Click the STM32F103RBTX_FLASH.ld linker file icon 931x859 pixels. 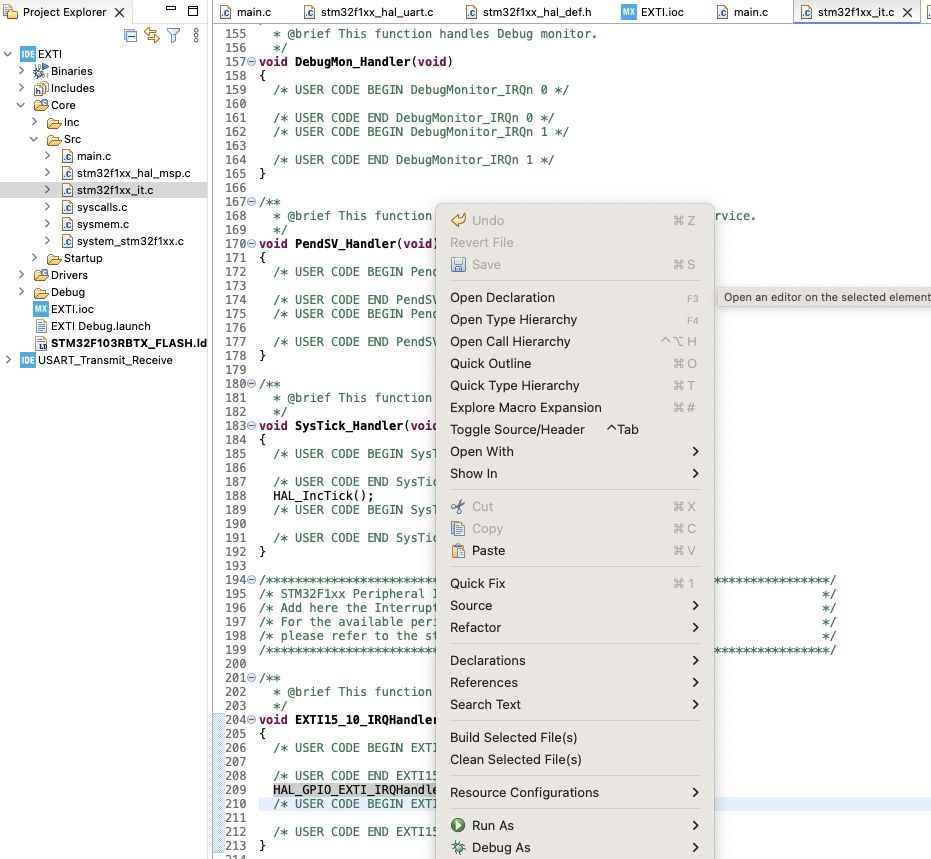(41, 343)
